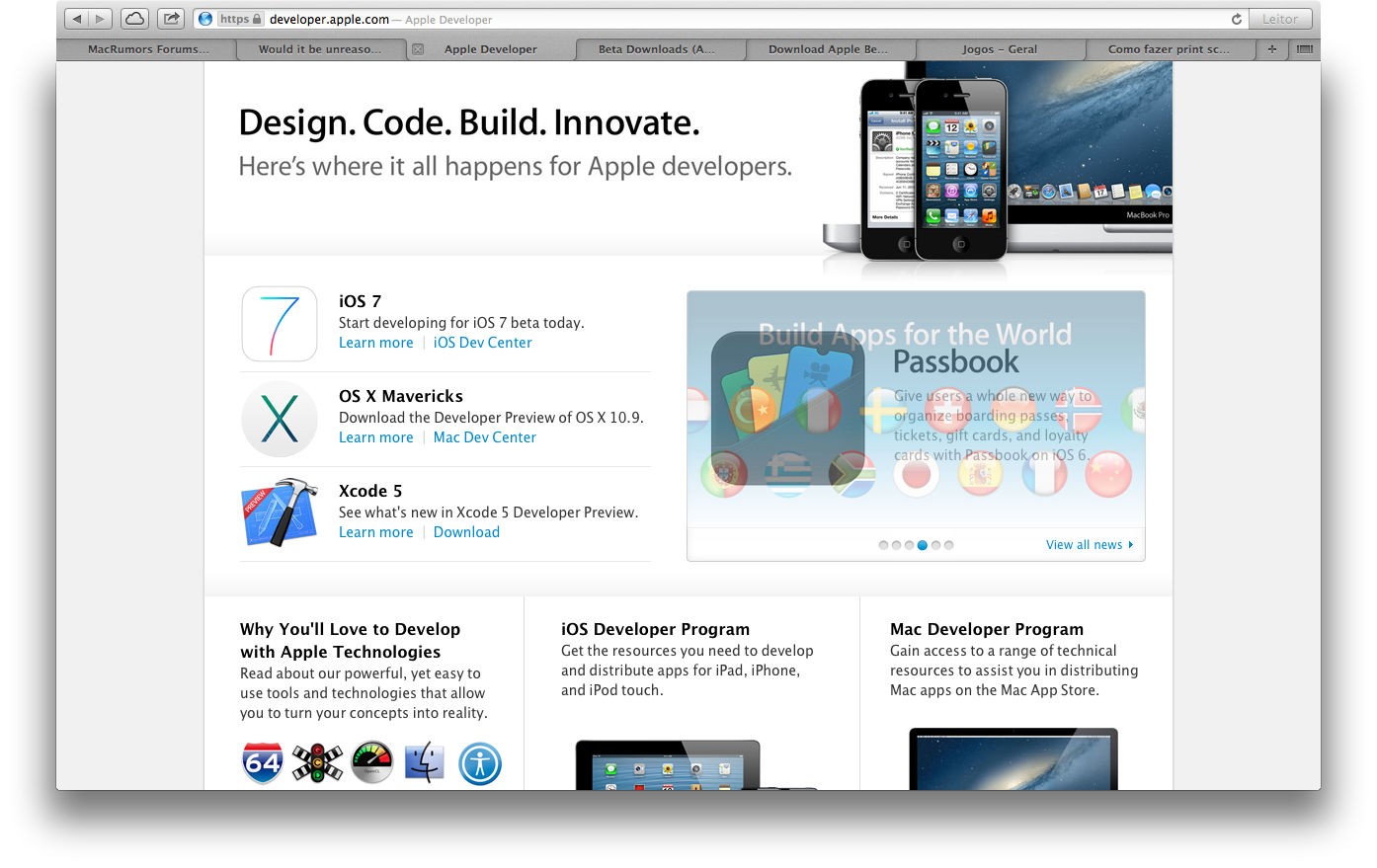Open the iOS Dev Center link
1377x868 pixels.
pyautogui.click(x=483, y=343)
